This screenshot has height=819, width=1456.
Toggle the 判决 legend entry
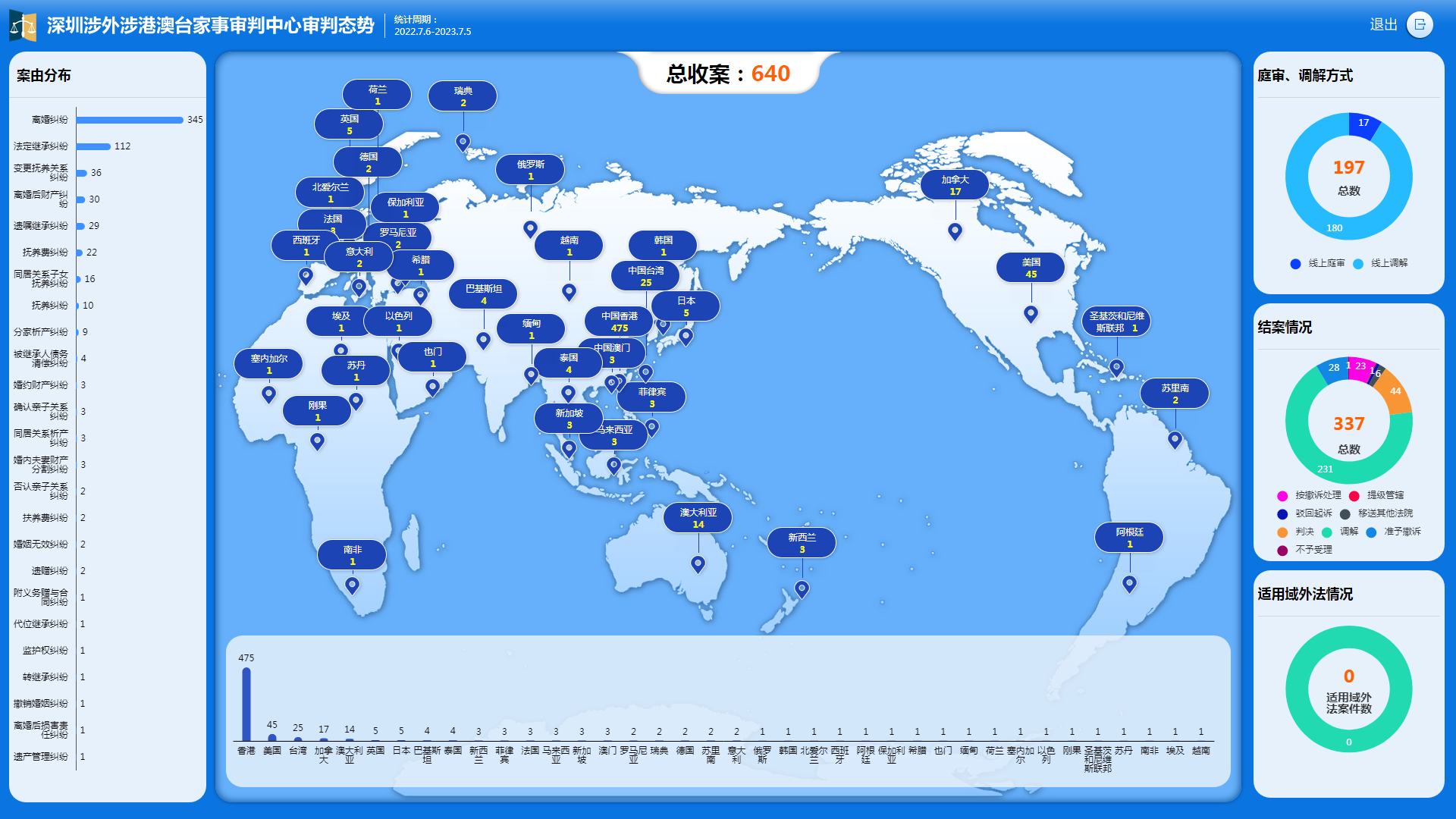(x=1295, y=532)
